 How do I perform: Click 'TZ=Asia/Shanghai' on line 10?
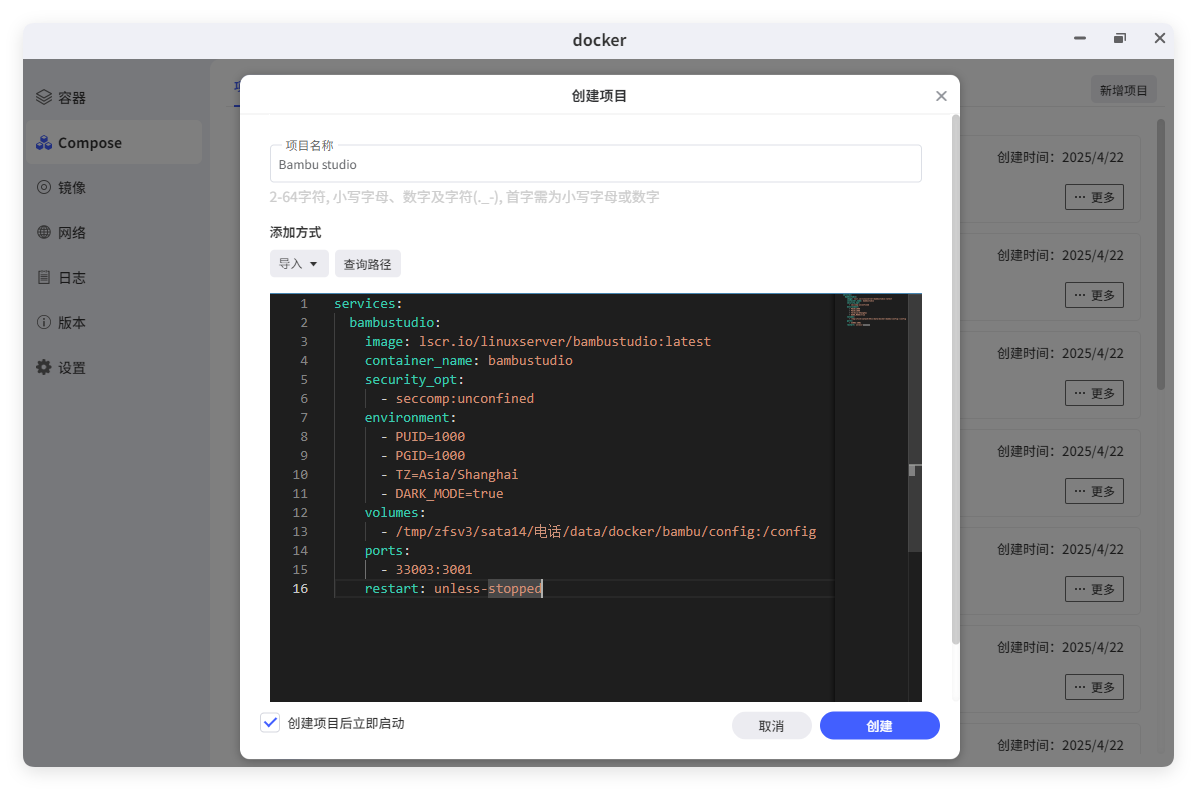tap(457, 474)
